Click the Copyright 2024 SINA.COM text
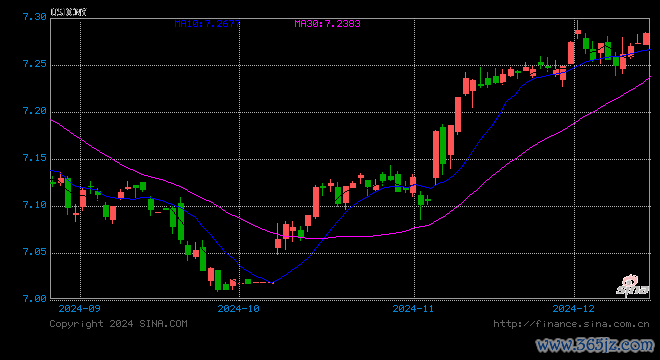The width and height of the screenshot is (660, 360). click(118, 323)
